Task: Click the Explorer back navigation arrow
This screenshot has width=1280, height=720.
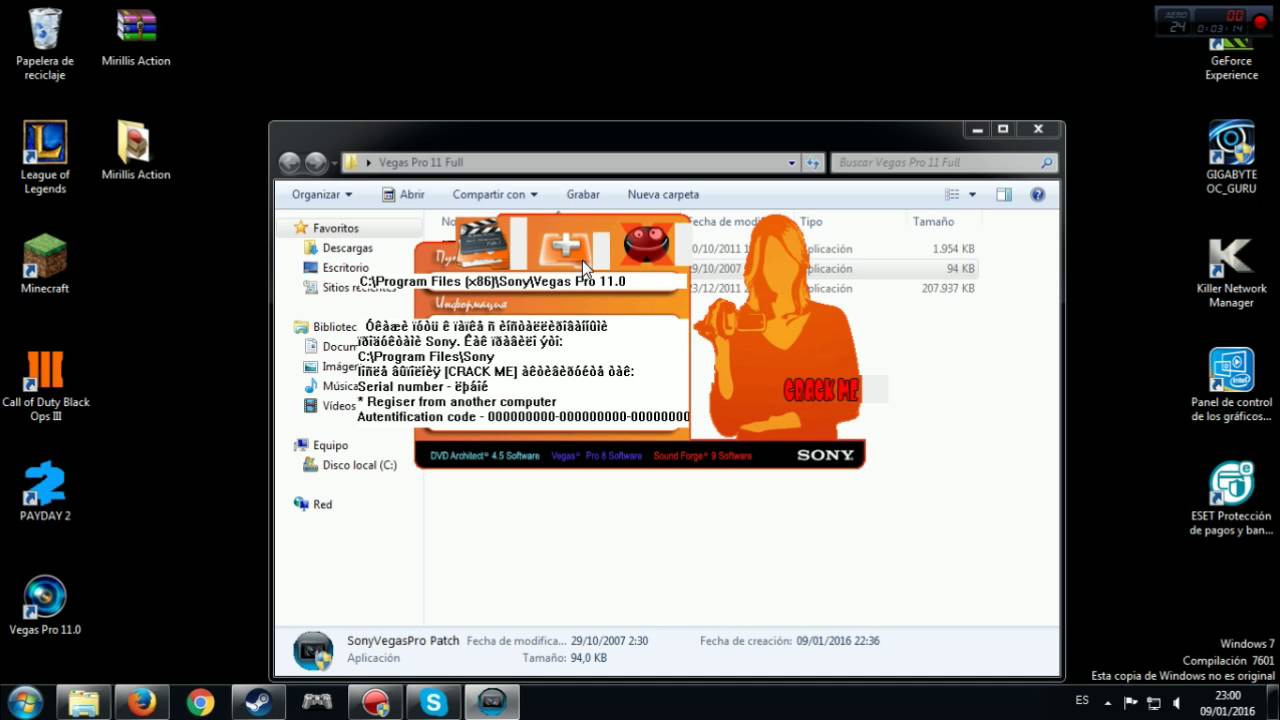Action: click(x=289, y=162)
